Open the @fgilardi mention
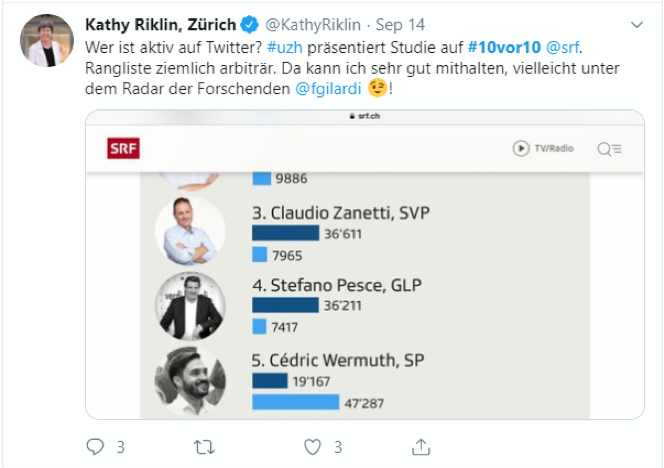This screenshot has height=468, width=664. click(326, 89)
